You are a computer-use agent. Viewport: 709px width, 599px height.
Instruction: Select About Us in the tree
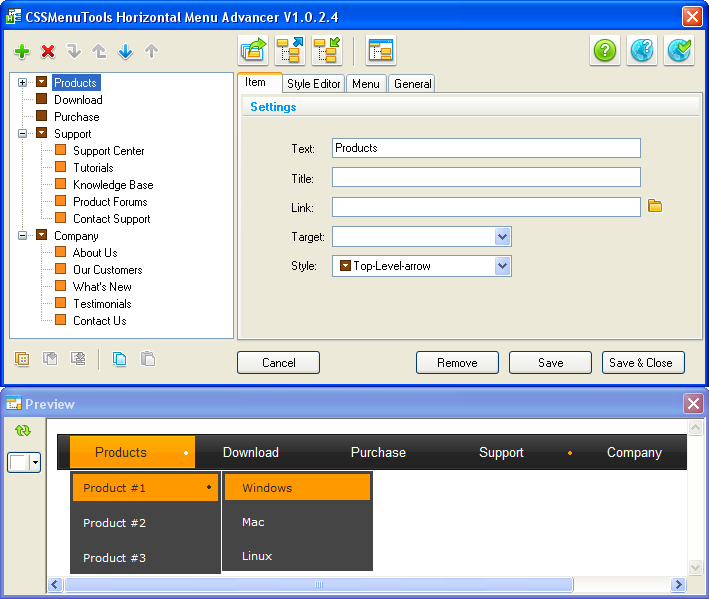tap(95, 253)
